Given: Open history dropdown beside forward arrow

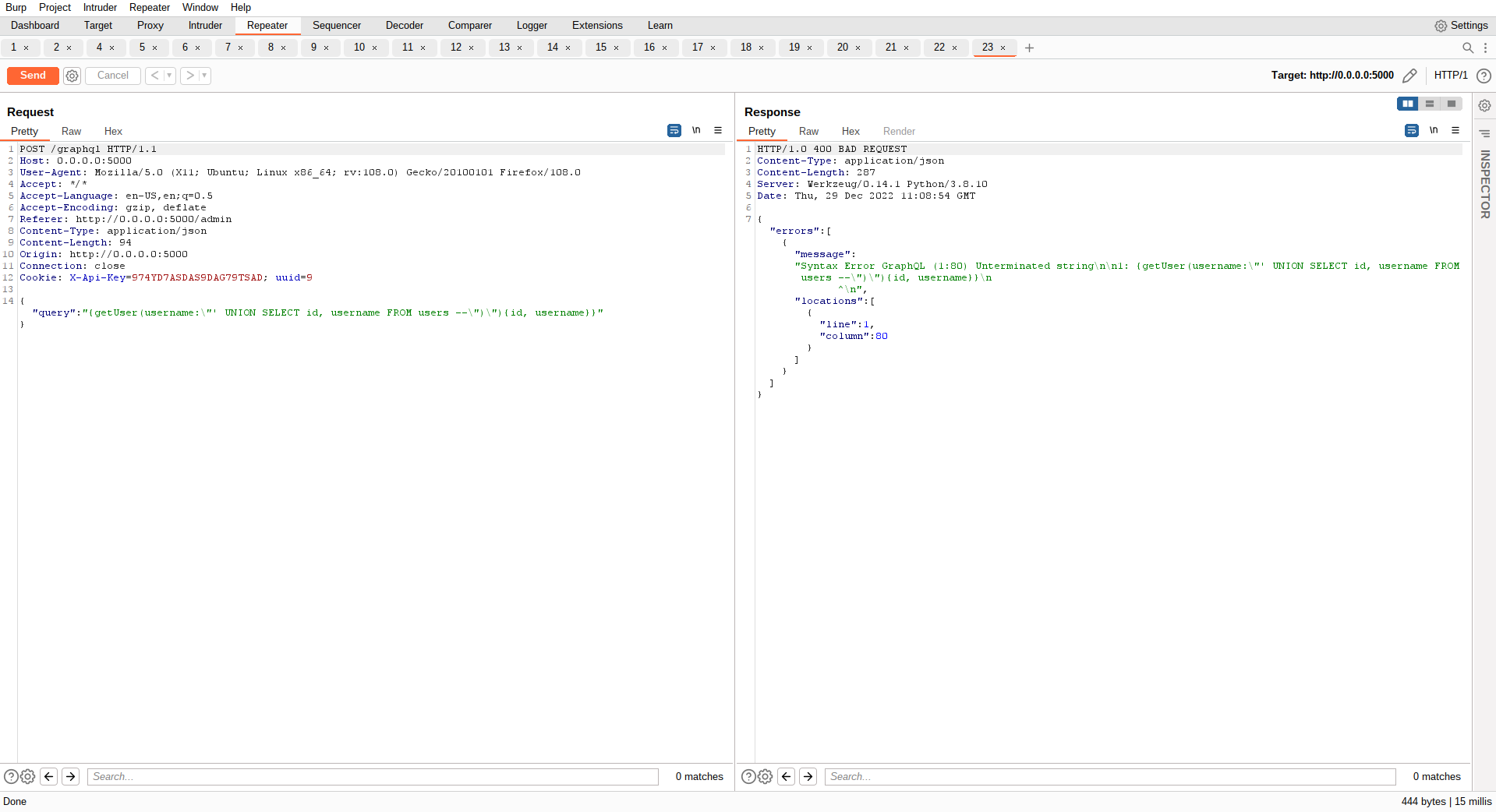Looking at the screenshot, I should click(x=204, y=76).
